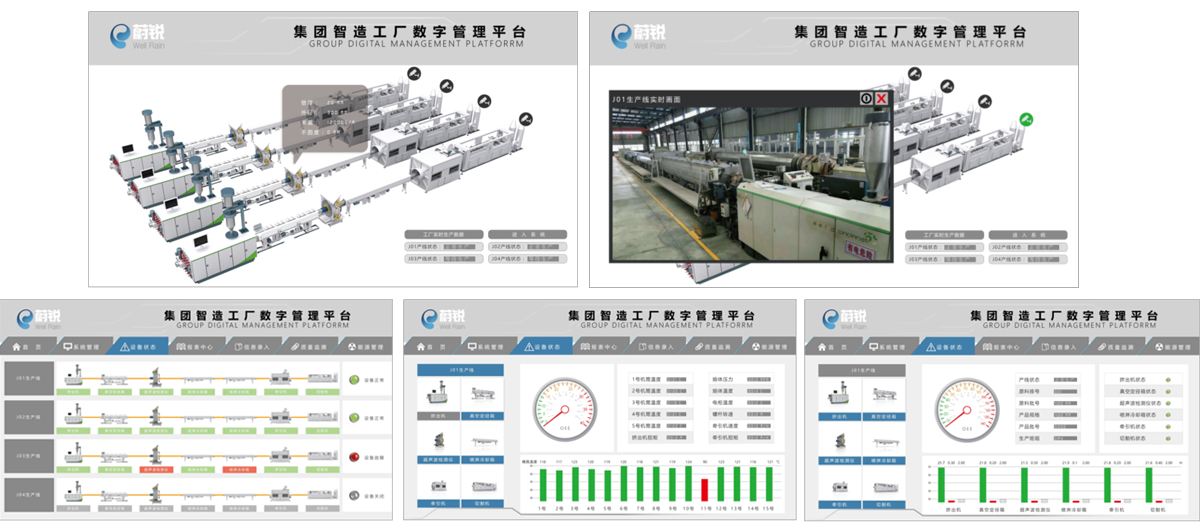Open 质量追溯 tab in the line-status list panel
This screenshot has height=531, width=1200.
coord(308,347)
